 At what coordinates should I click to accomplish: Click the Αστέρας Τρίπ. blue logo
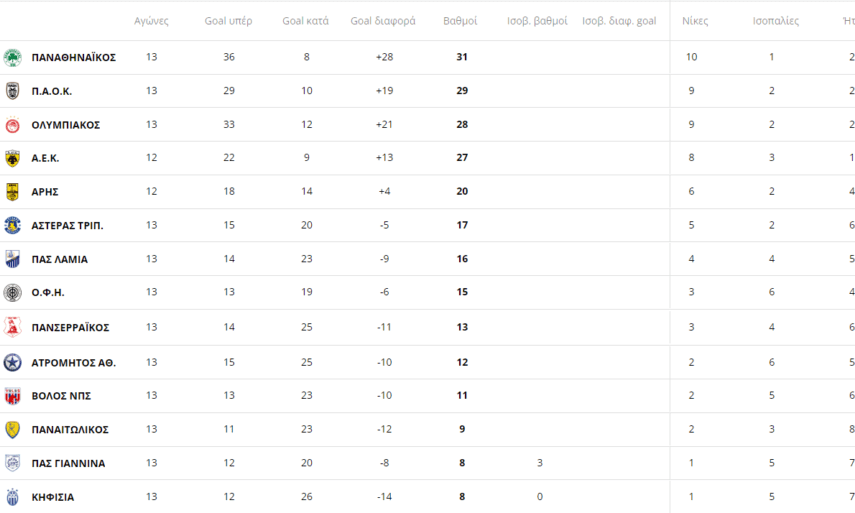pos(13,226)
